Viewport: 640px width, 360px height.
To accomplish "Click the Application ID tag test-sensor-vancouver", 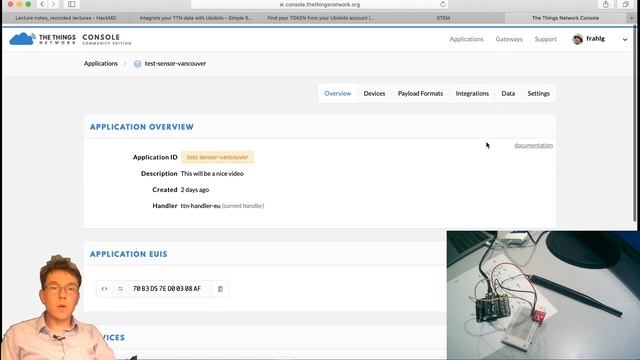I will 218,157.
